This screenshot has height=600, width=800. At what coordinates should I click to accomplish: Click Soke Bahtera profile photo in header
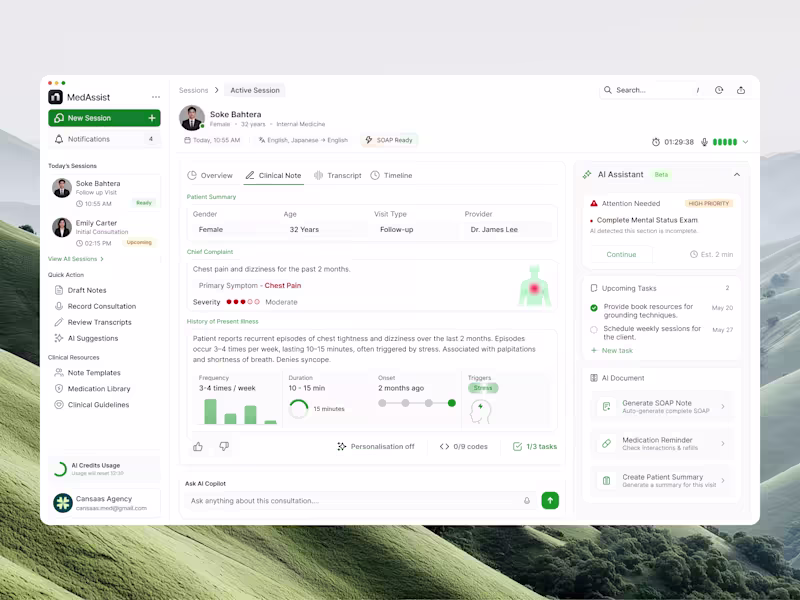pyautogui.click(x=192, y=118)
